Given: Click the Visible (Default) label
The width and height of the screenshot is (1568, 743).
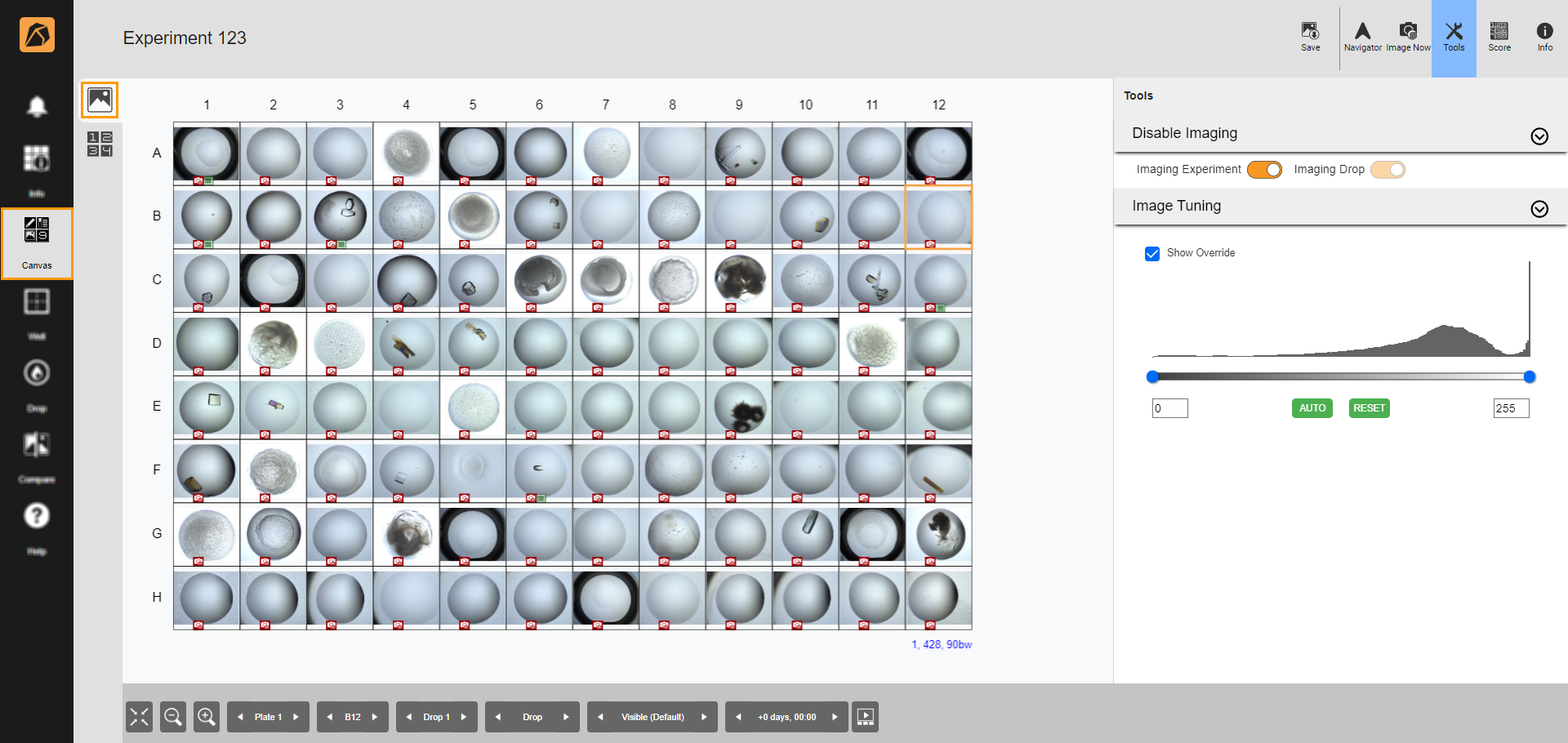Looking at the screenshot, I should pos(653,717).
